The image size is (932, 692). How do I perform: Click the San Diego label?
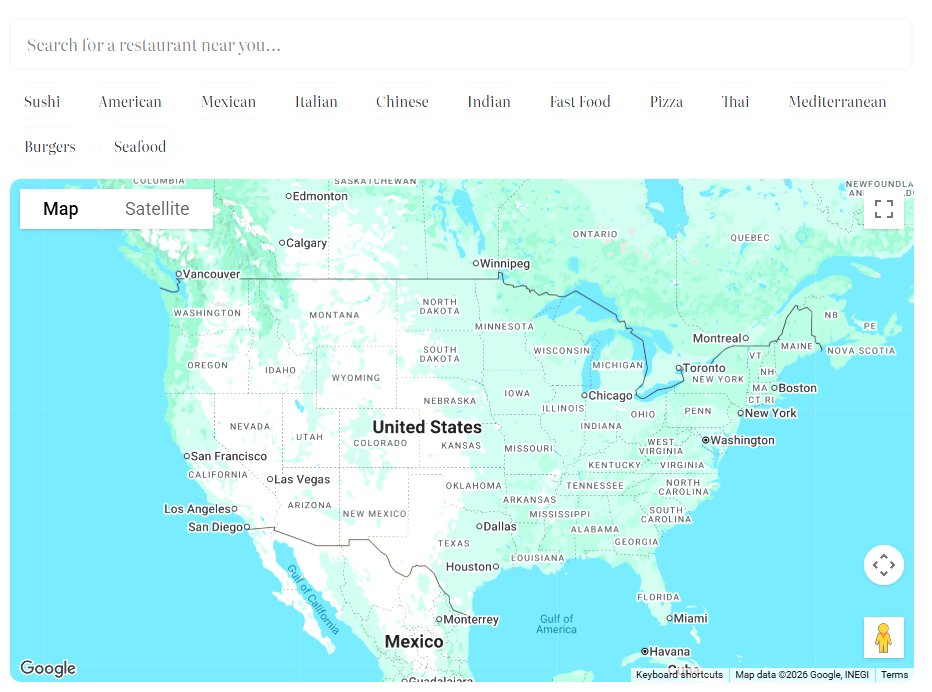(215, 527)
